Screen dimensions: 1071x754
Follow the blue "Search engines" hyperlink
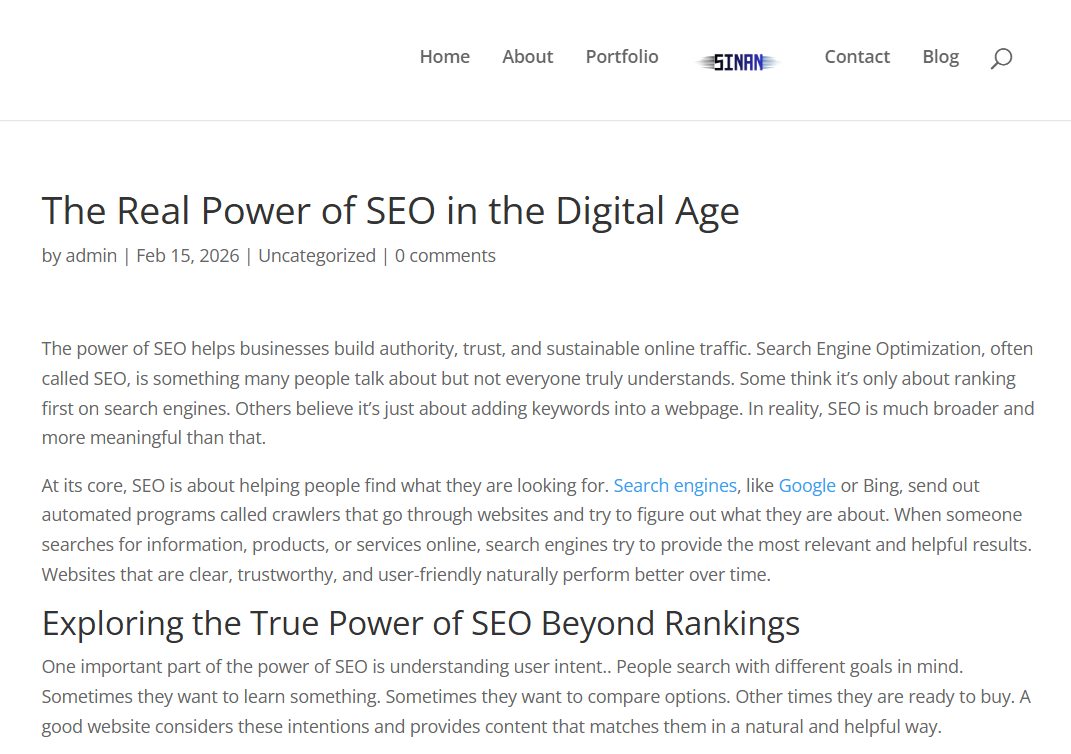[675, 486]
